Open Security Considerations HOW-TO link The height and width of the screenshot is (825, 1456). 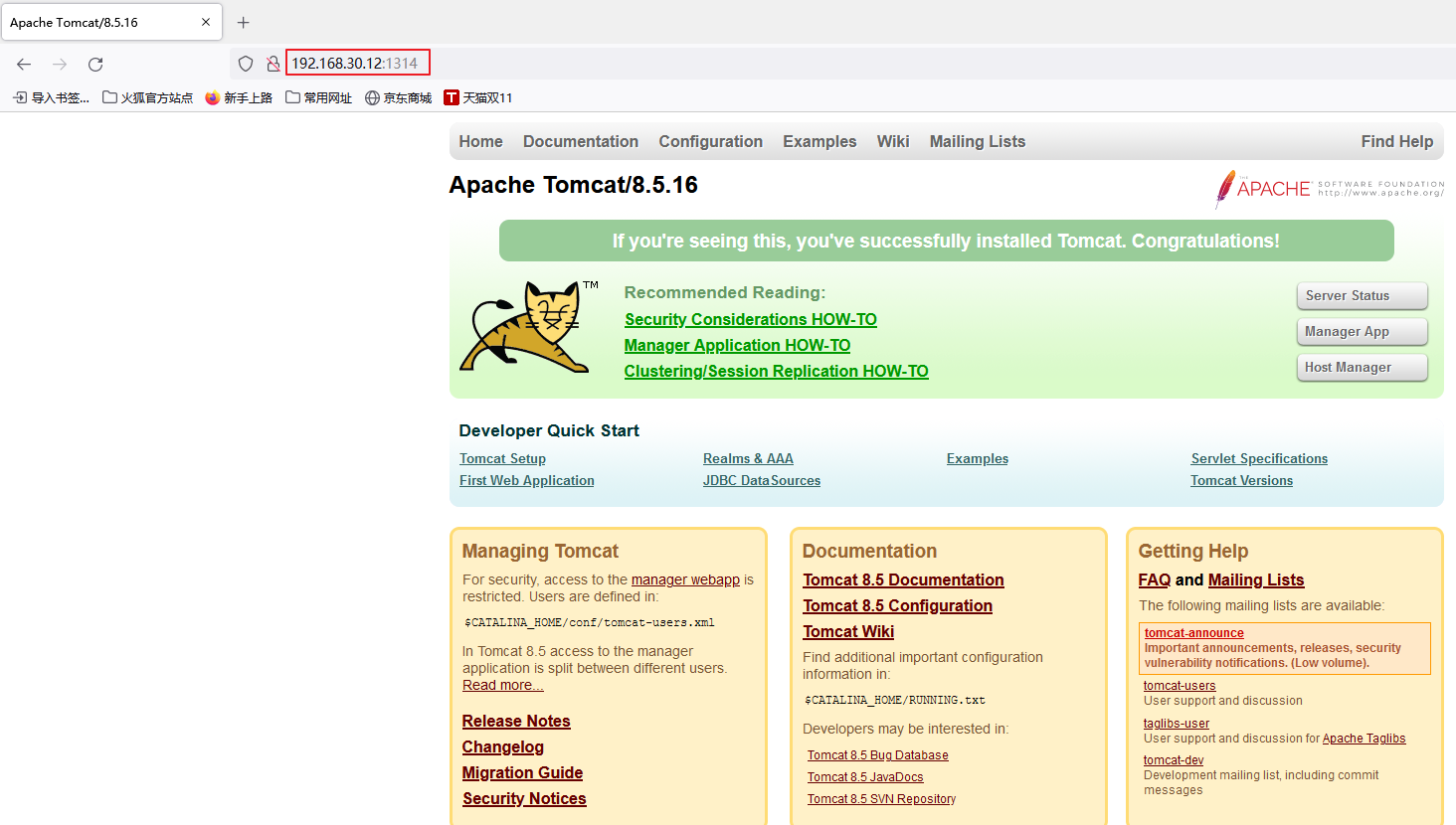coord(751,319)
